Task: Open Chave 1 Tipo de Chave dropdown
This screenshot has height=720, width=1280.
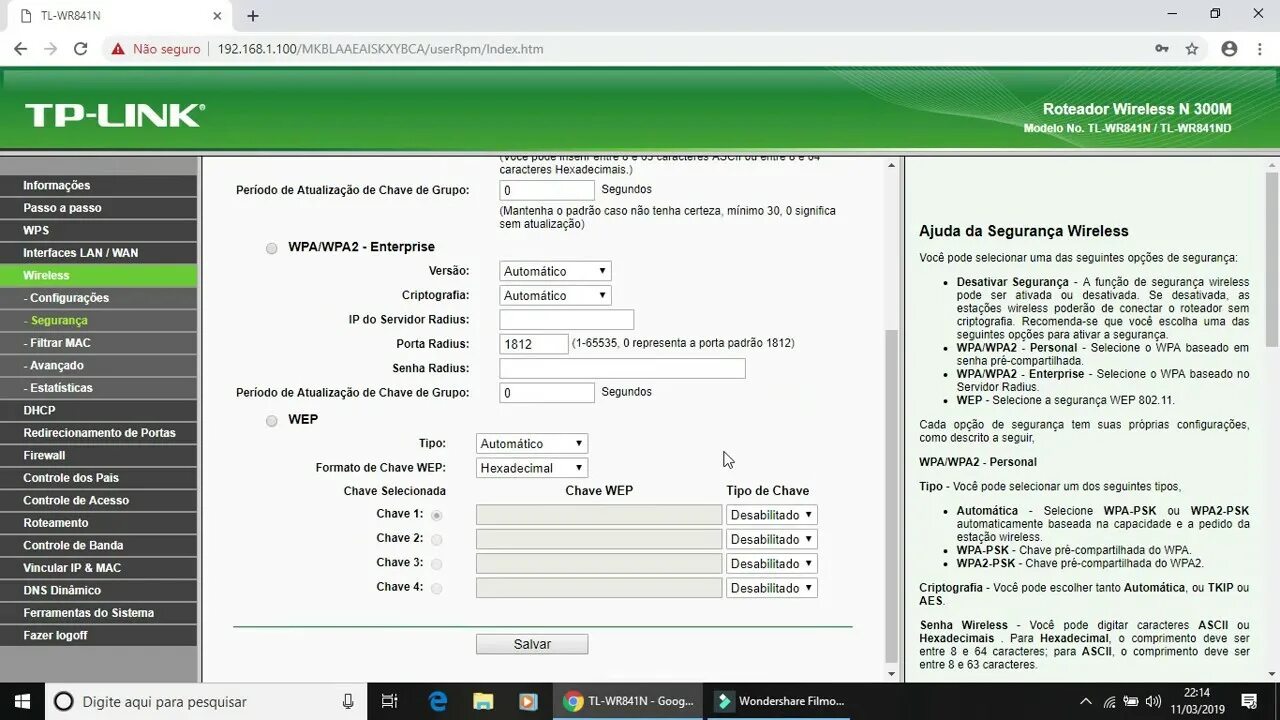Action: click(772, 514)
